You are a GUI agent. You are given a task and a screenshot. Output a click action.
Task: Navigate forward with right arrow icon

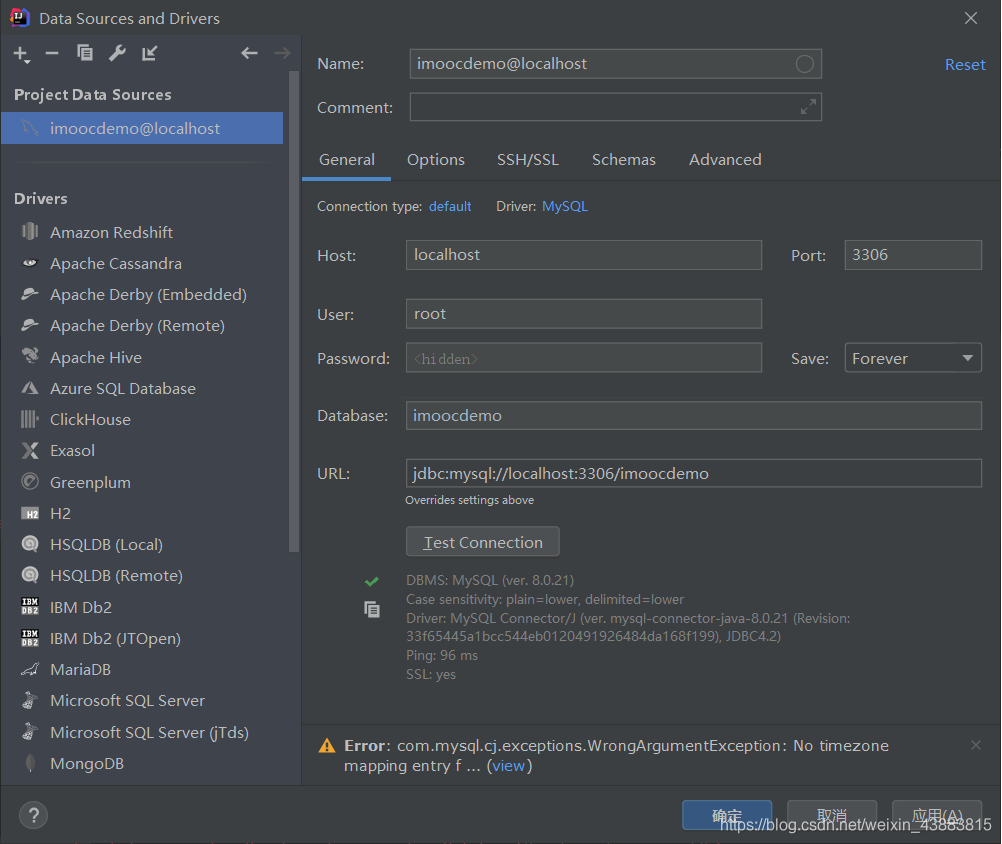click(282, 53)
